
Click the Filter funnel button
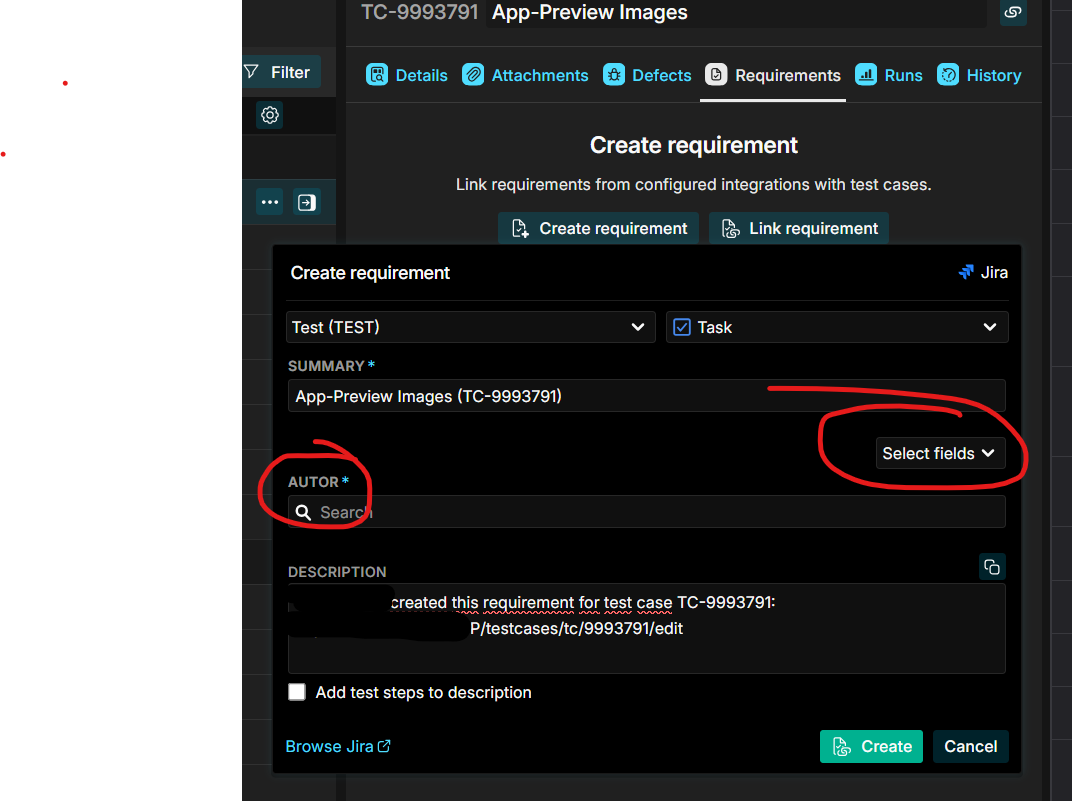coord(279,72)
